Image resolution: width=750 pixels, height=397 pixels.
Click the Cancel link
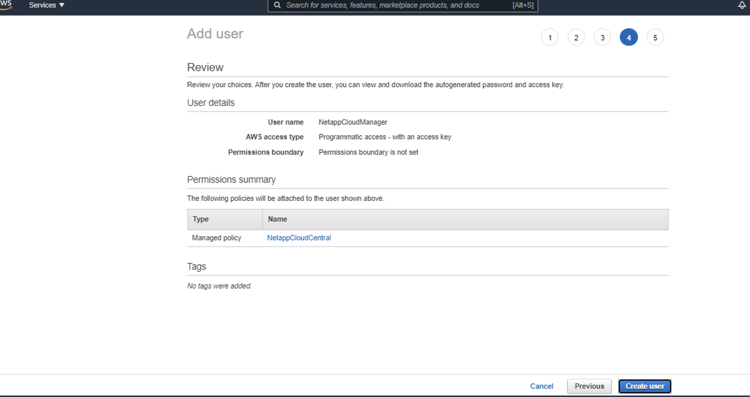[541, 386]
